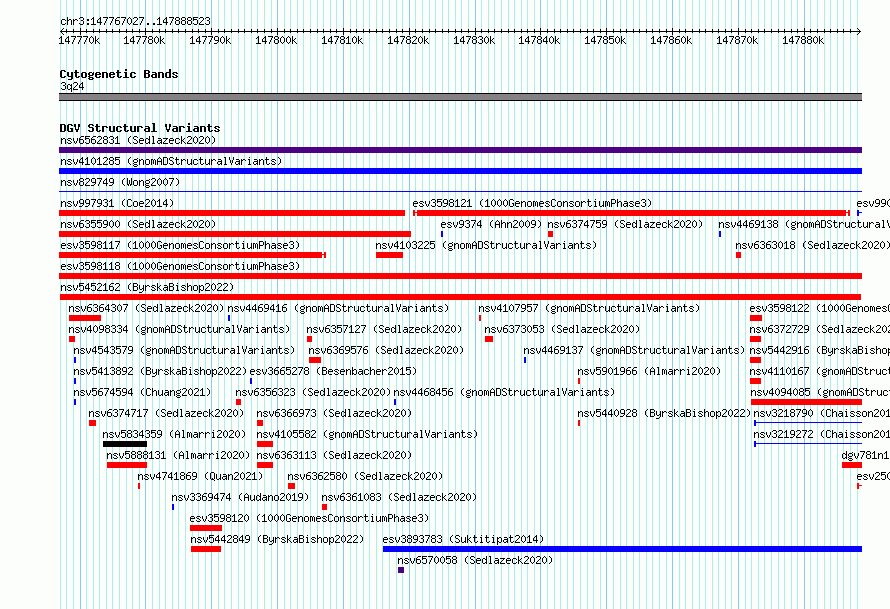
Task: Select the nsv4101285 gnomADStructuralVariants label
Action: pyautogui.click(x=171, y=161)
